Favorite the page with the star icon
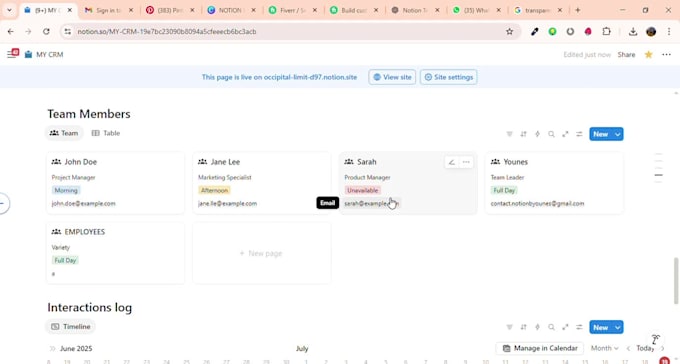The width and height of the screenshot is (680, 364). point(648,54)
